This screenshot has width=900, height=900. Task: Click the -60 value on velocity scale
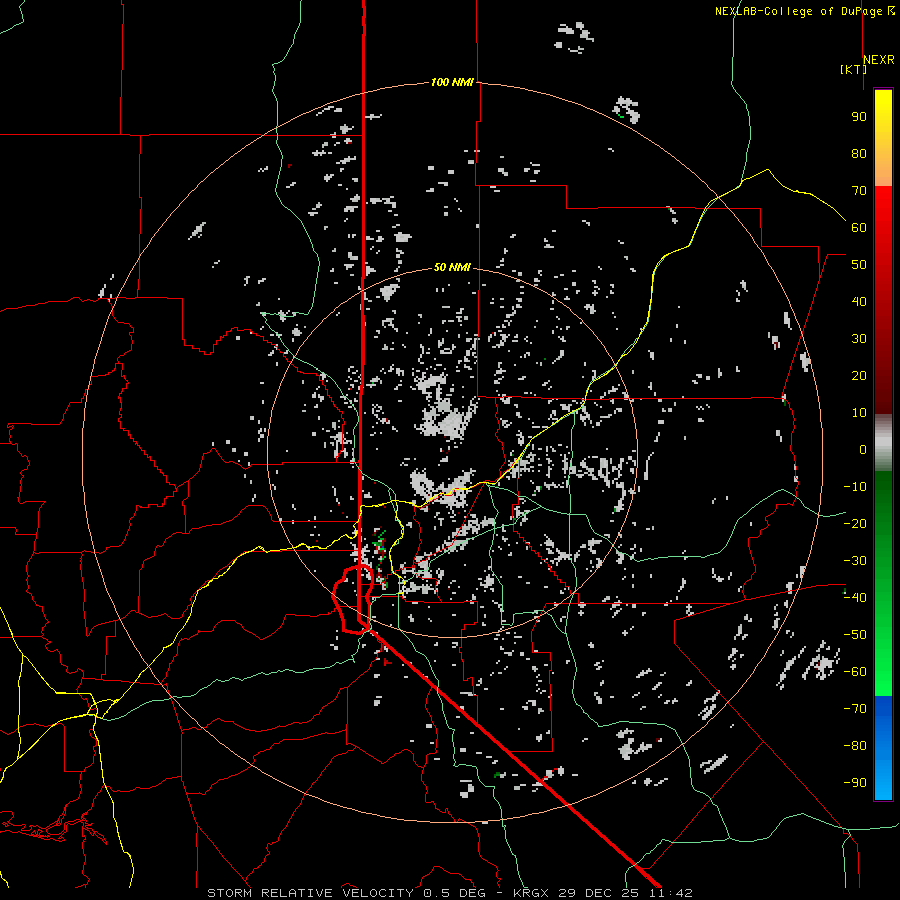[x=855, y=672]
